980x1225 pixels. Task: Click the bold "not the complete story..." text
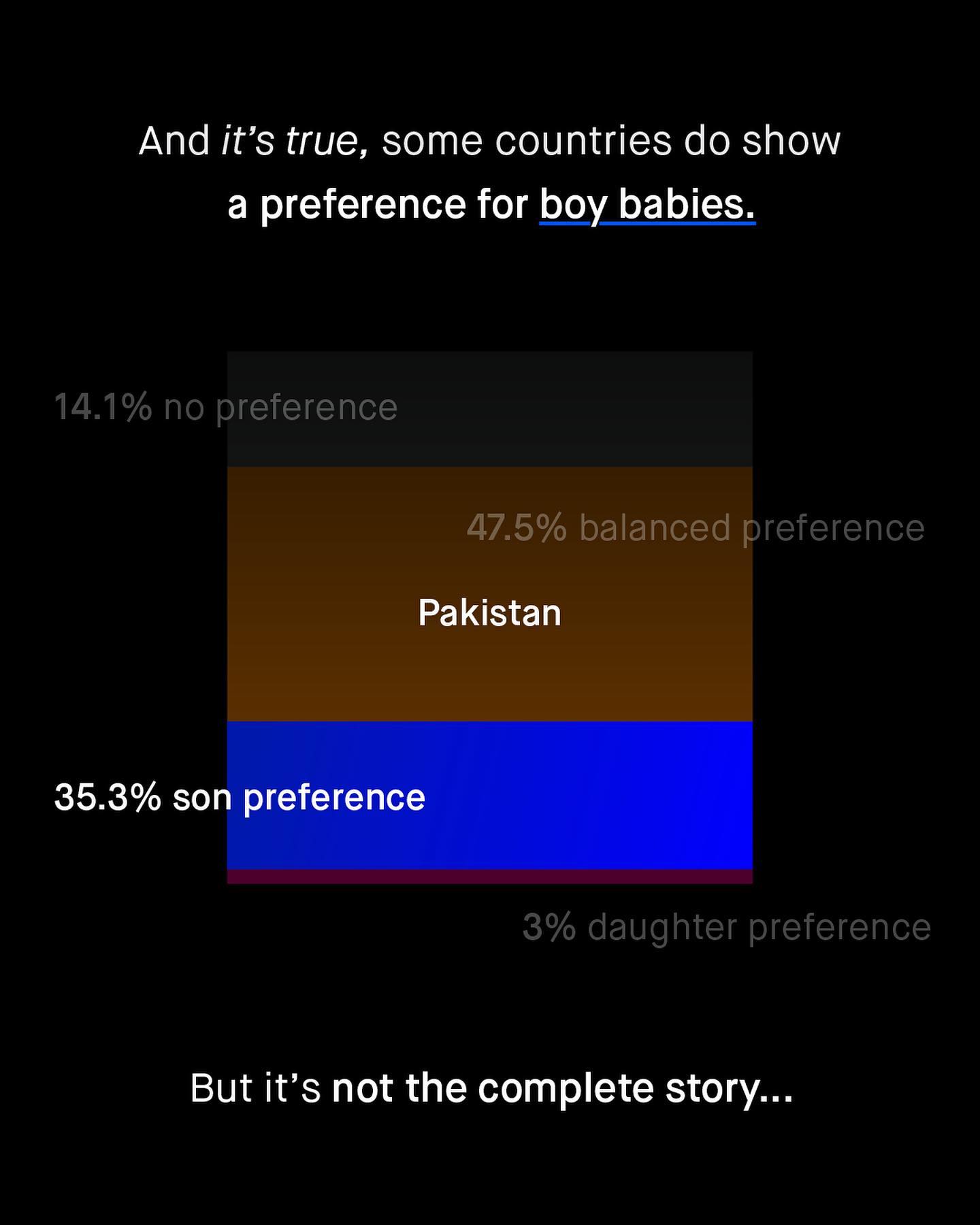(x=562, y=1088)
